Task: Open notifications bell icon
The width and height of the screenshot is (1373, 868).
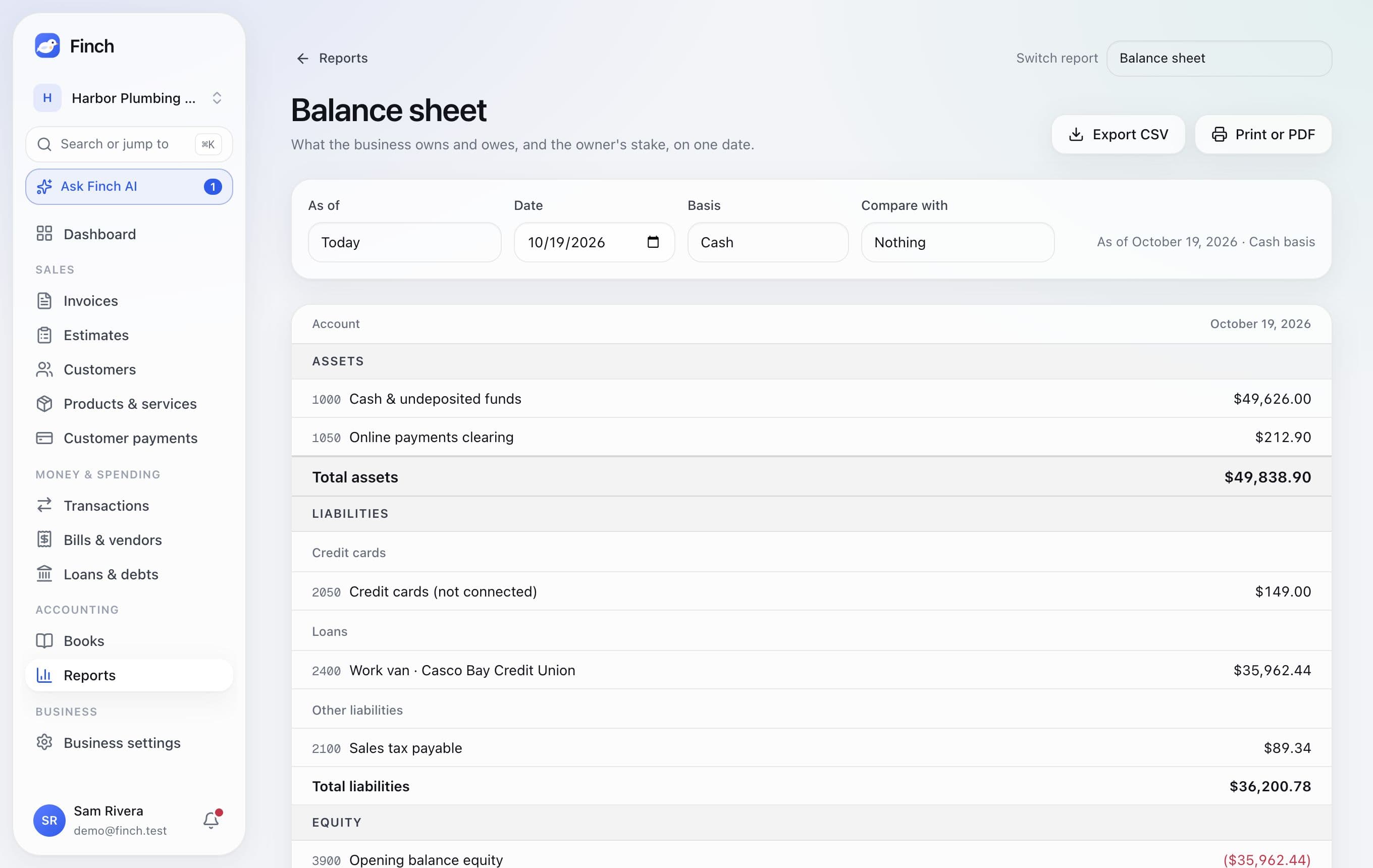Action: coord(212,820)
